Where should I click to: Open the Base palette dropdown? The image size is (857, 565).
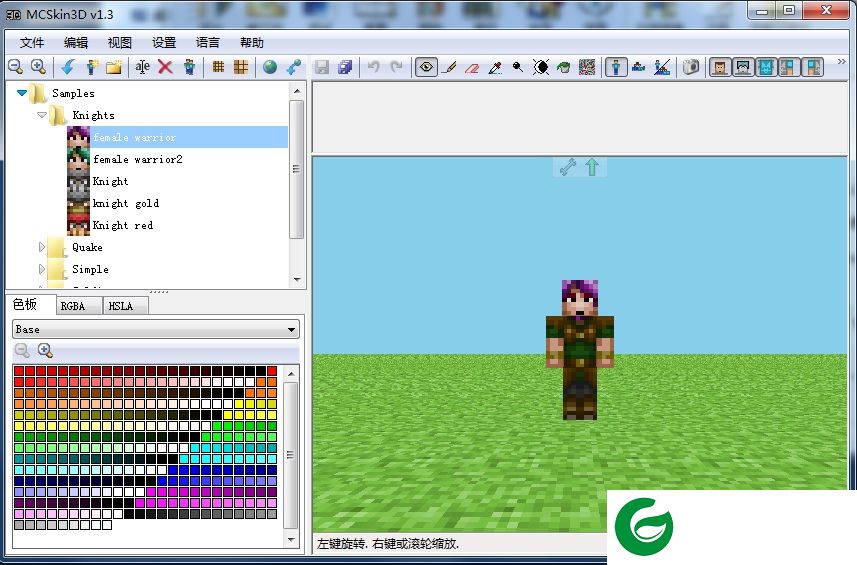click(x=156, y=329)
